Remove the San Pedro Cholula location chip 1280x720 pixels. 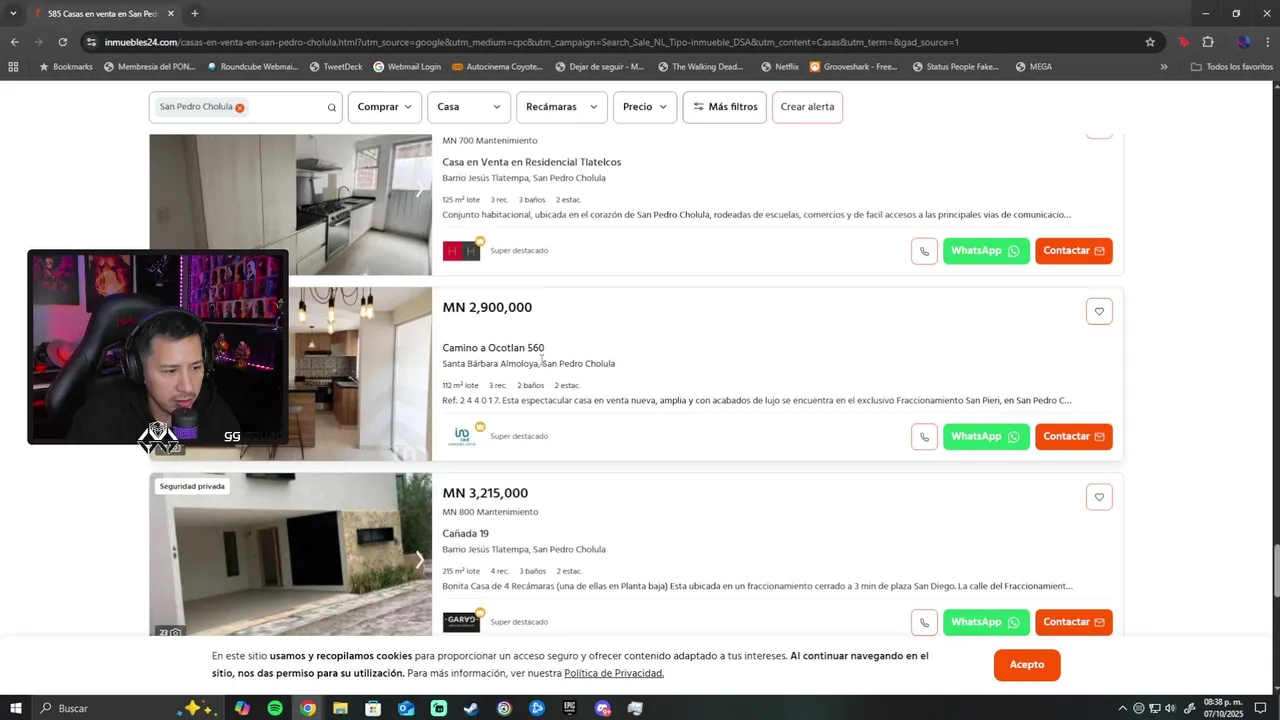click(x=240, y=107)
